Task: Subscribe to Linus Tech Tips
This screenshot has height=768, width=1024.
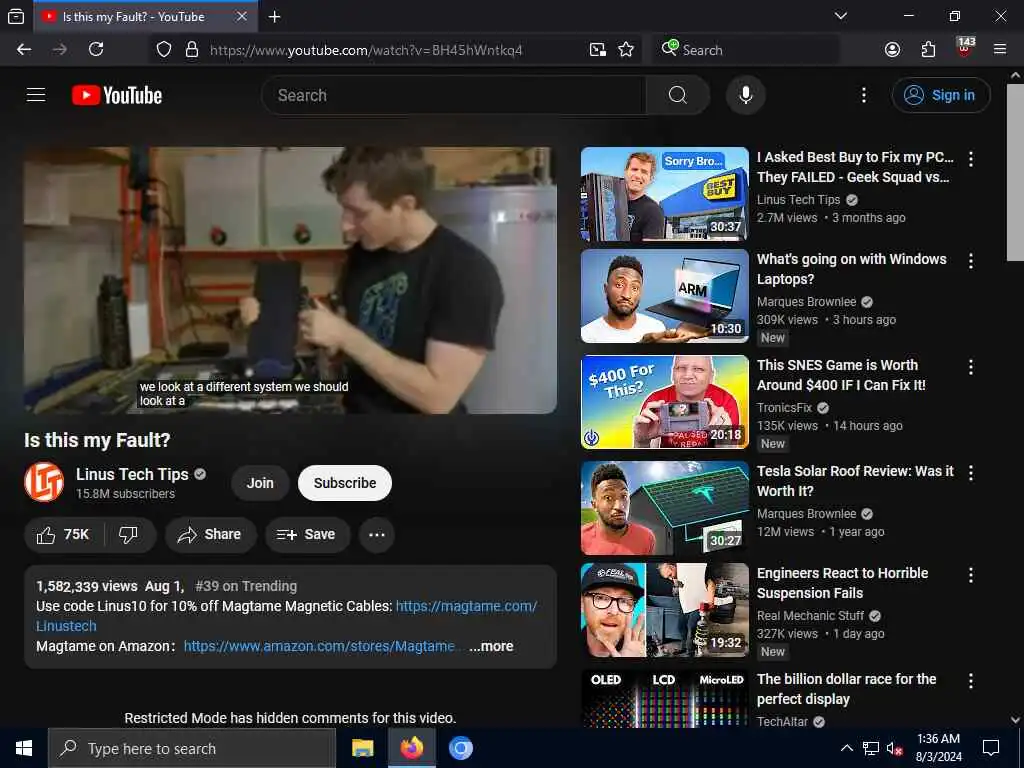Action: pos(345,483)
